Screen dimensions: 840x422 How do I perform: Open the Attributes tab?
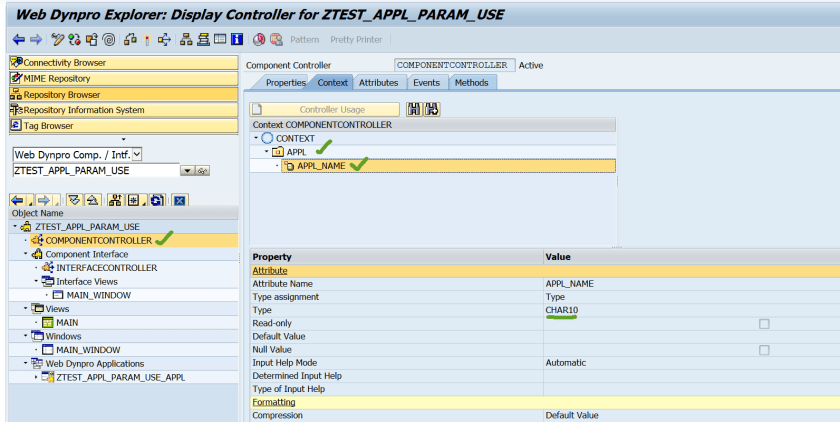(x=378, y=82)
